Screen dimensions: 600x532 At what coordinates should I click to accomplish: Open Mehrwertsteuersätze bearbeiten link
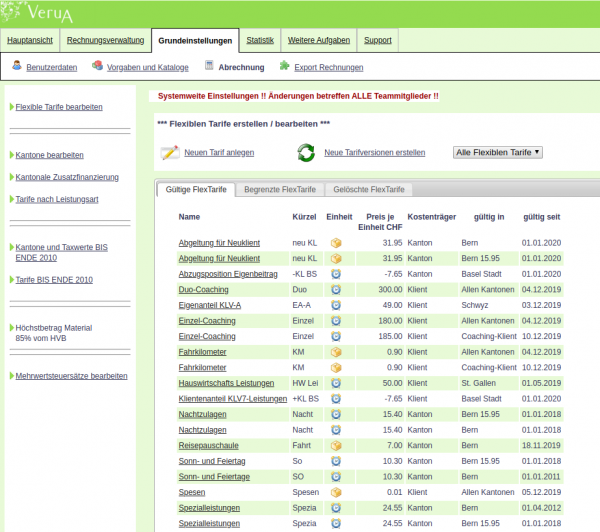(71, 376)
